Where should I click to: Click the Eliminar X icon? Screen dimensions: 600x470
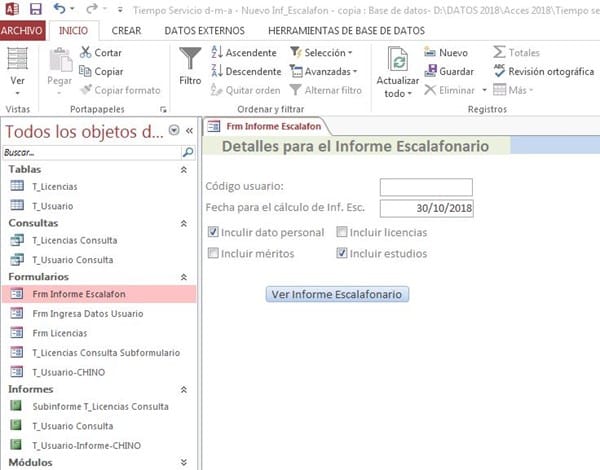click(x=430, y=90)
